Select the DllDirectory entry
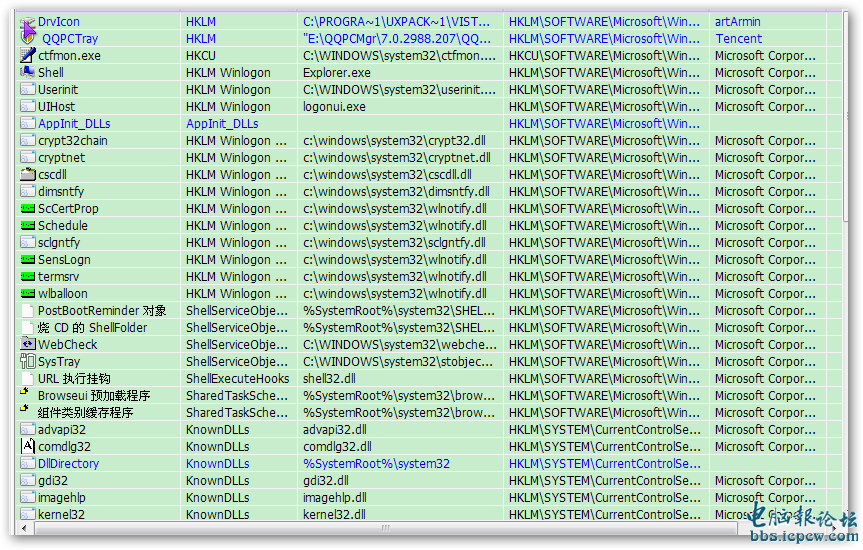 (x=68, y=463)
